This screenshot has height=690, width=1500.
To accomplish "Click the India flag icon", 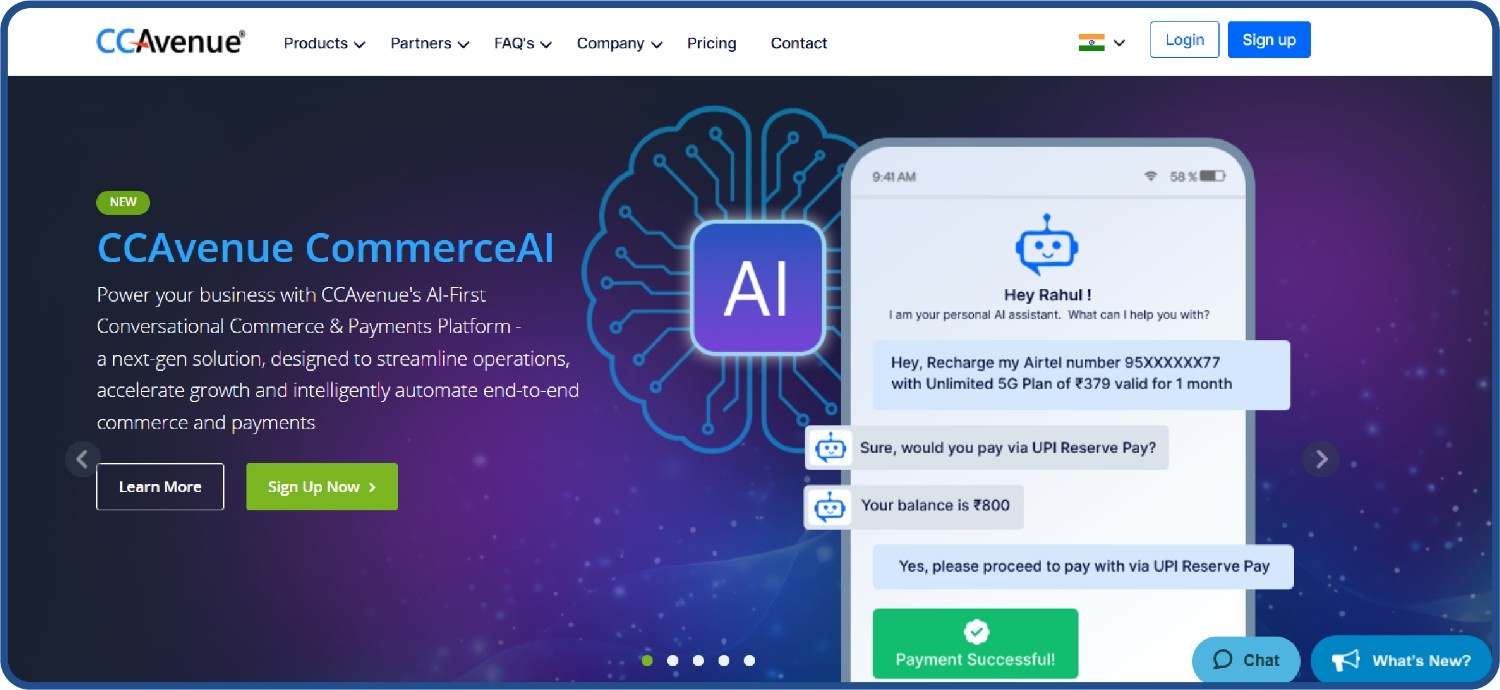I will point(1091,42).
